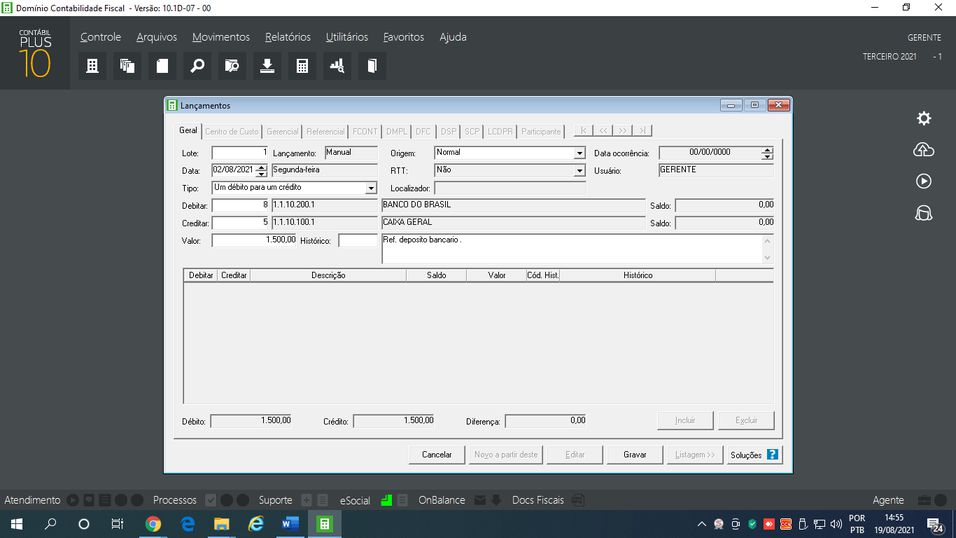The image size is (956, 538).
Task: Click the cloud upload icon in sidebar
Action: coord(924,150)
